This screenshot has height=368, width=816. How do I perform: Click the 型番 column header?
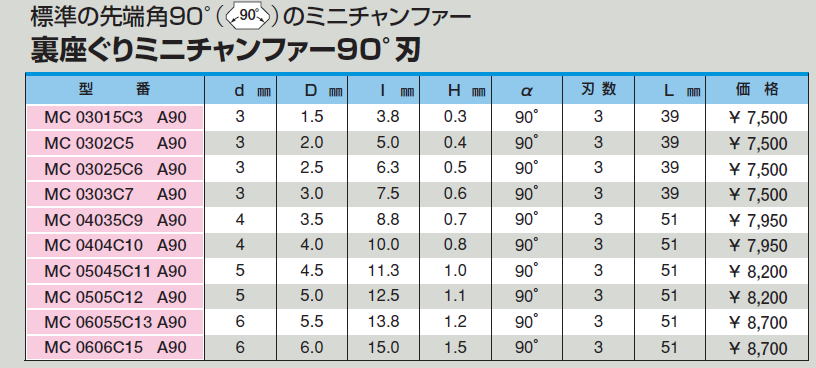(114, 90)
